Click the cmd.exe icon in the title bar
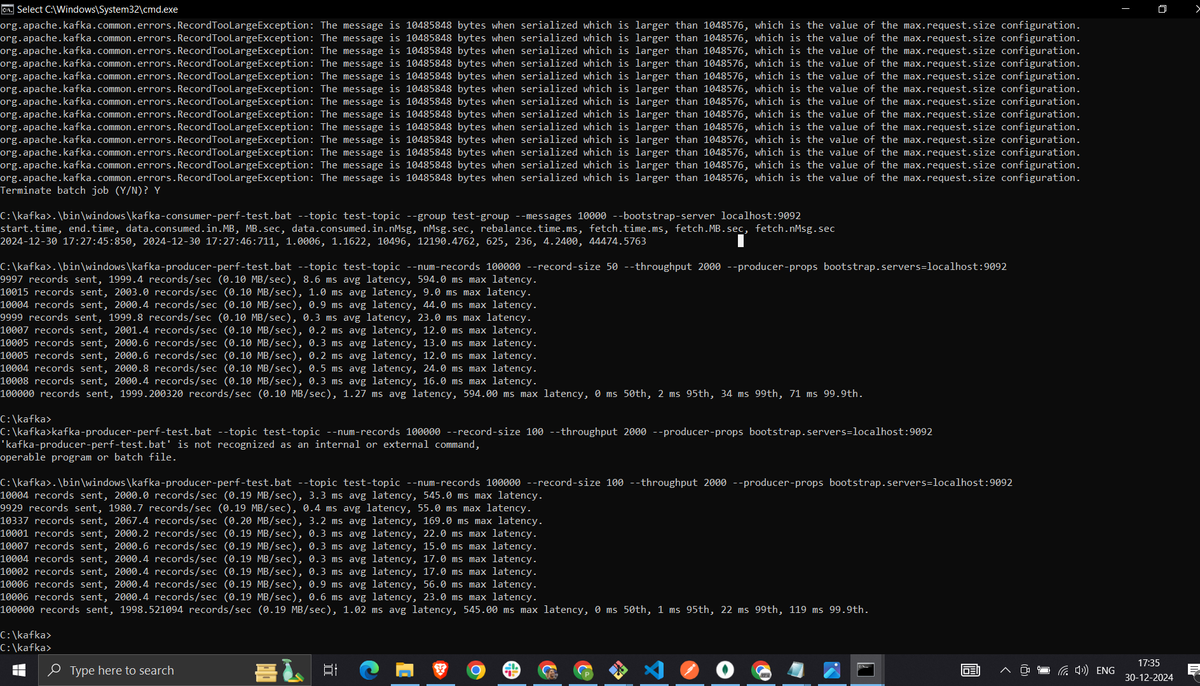This screenshot has width=1200, height=686. click(x=8, y=8)
